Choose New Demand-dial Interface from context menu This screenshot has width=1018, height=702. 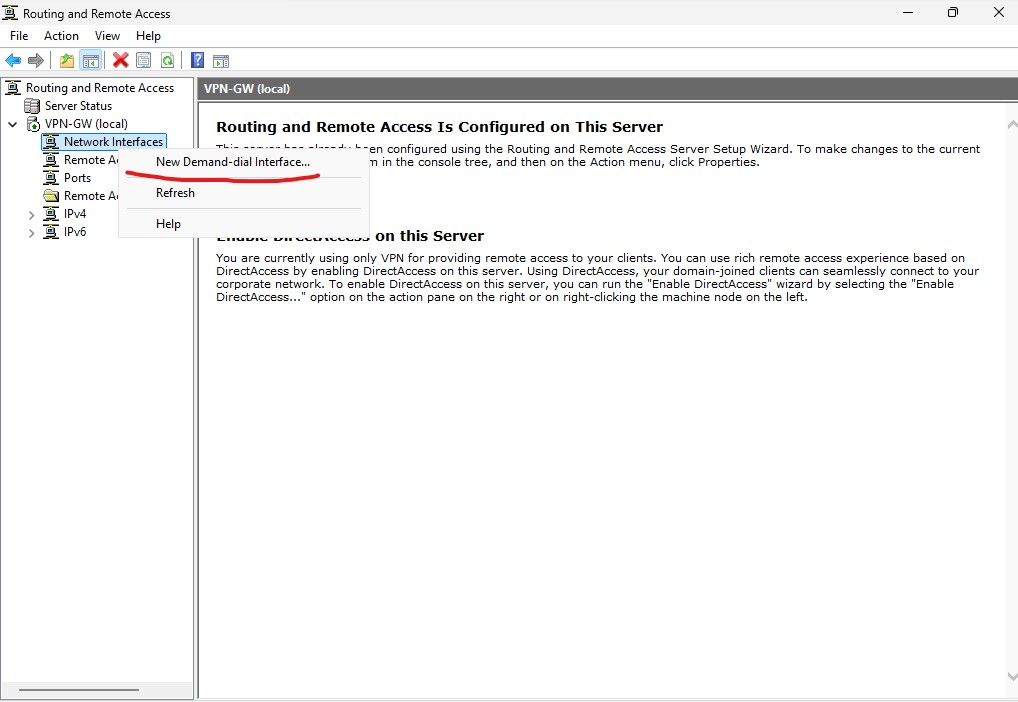coord(233,162)
